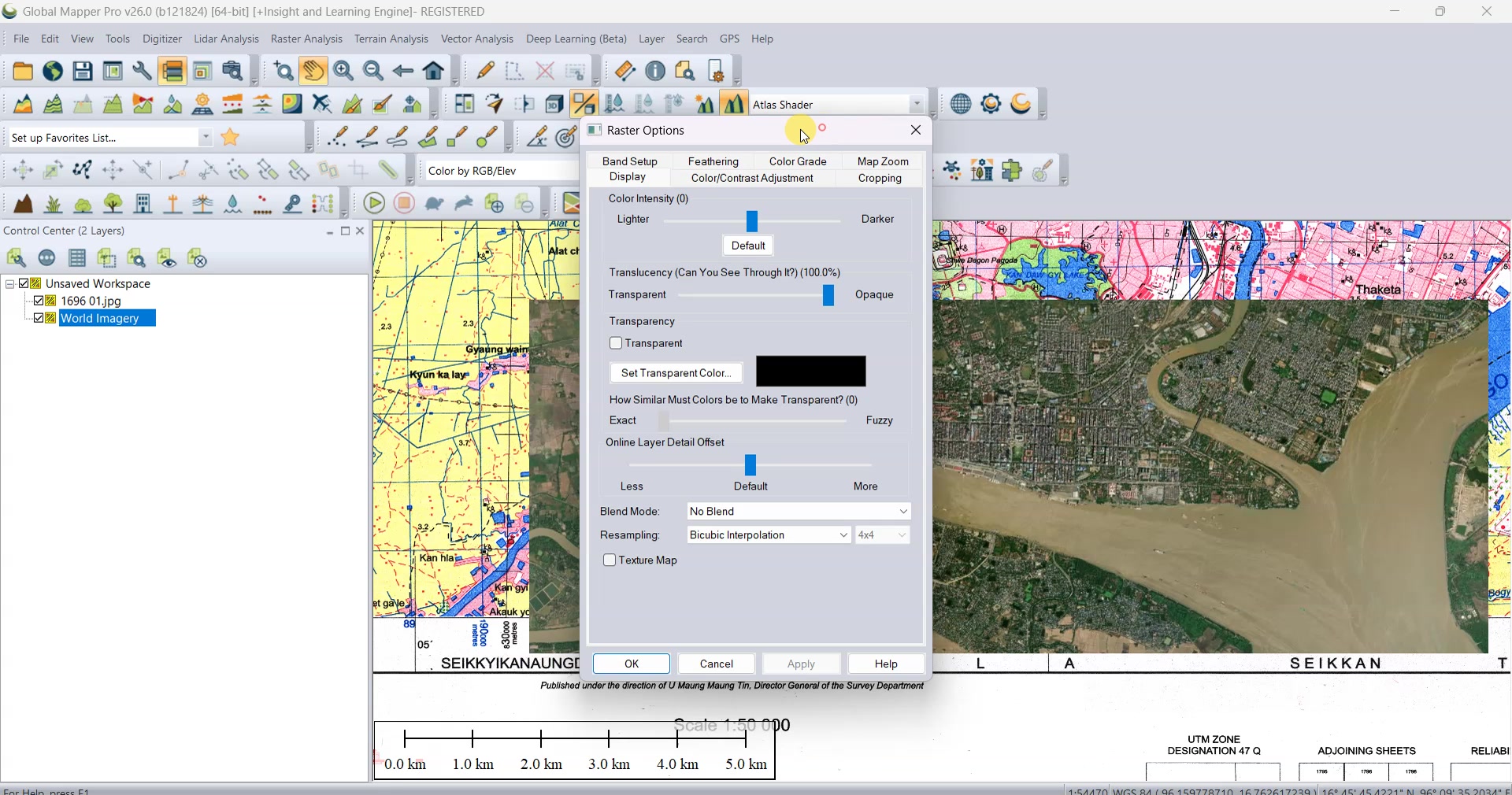Click Cancel in Raster Options
The height and width of the screenshot is (795, 1512).
[x=717, y=664]
